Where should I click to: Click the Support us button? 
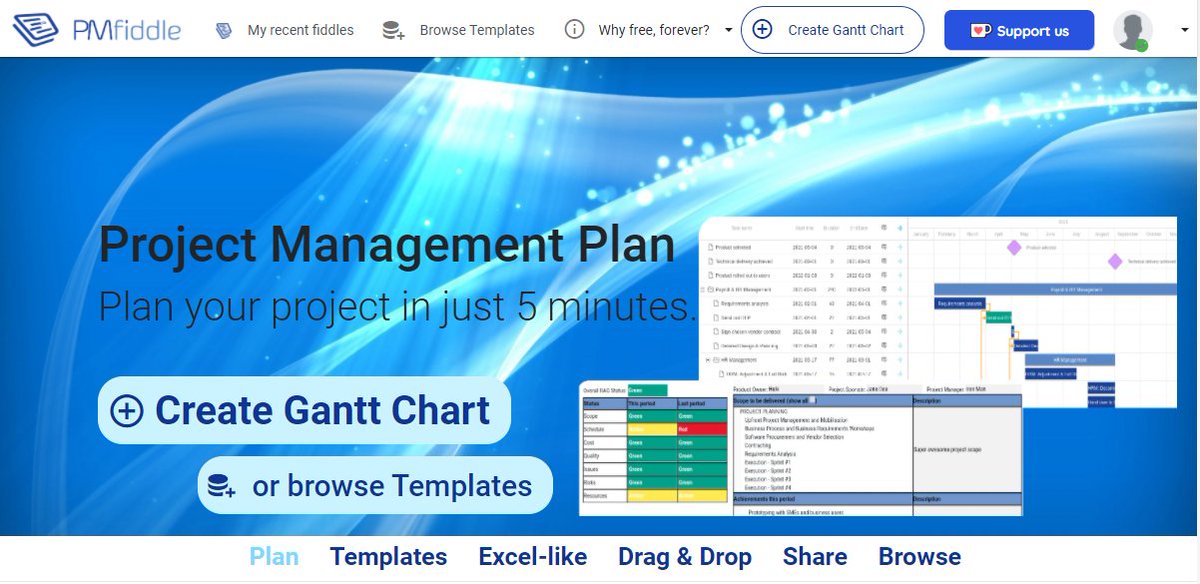tap(1019, 31)
